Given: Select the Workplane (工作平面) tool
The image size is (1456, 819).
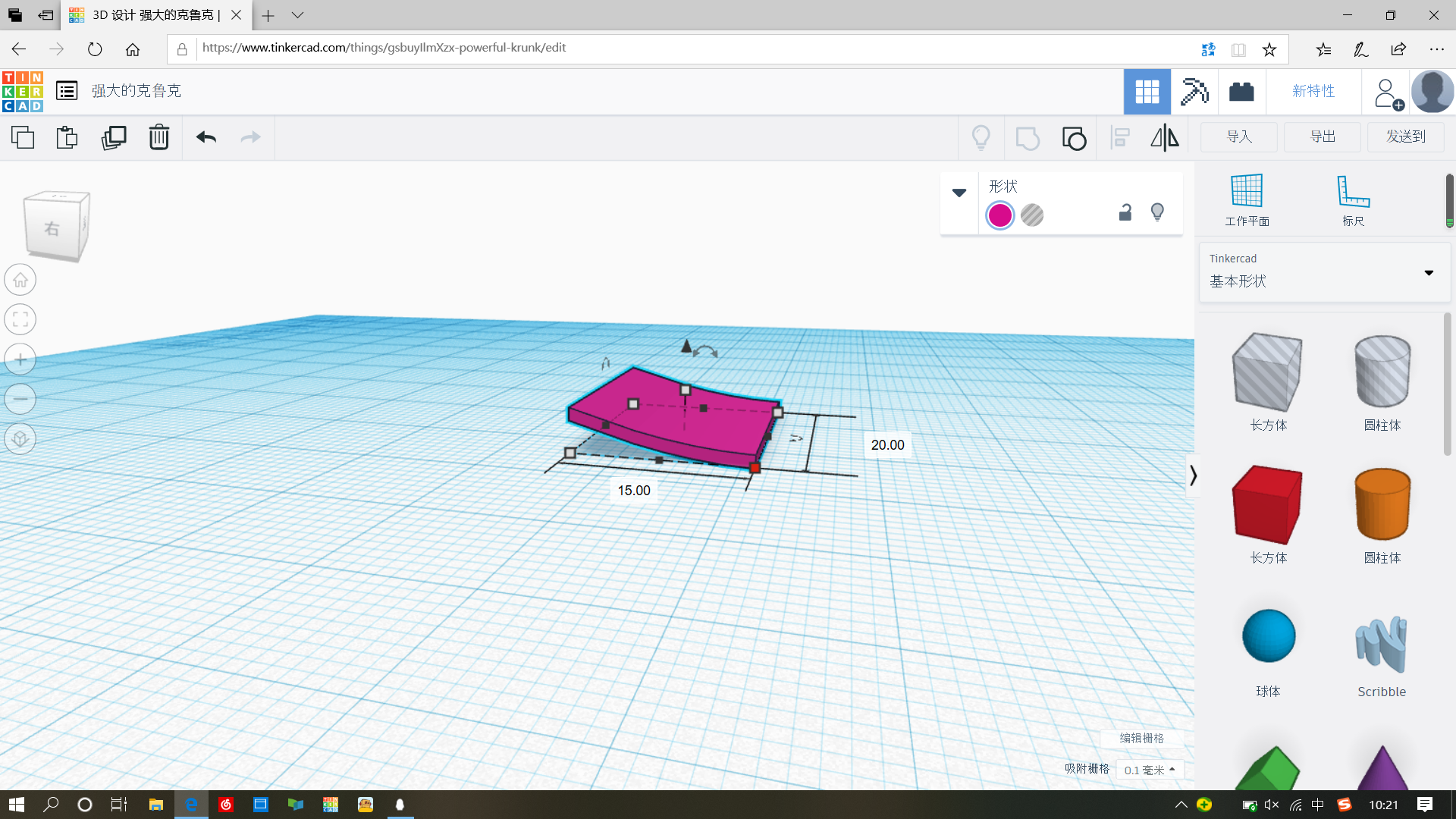Looking at the screenshot, I should click(x=1247, y=199).
